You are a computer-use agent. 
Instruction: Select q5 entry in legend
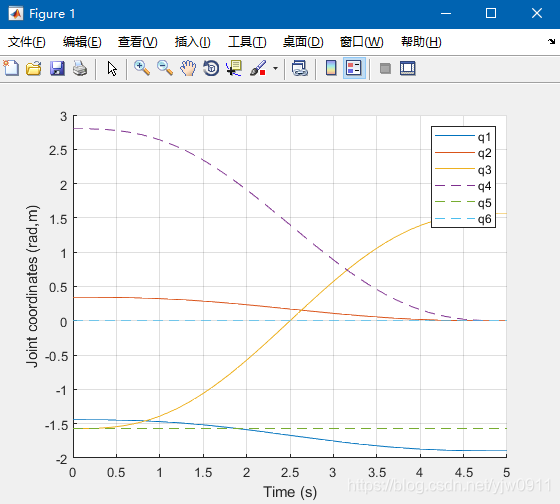click(x=463, y=202)
